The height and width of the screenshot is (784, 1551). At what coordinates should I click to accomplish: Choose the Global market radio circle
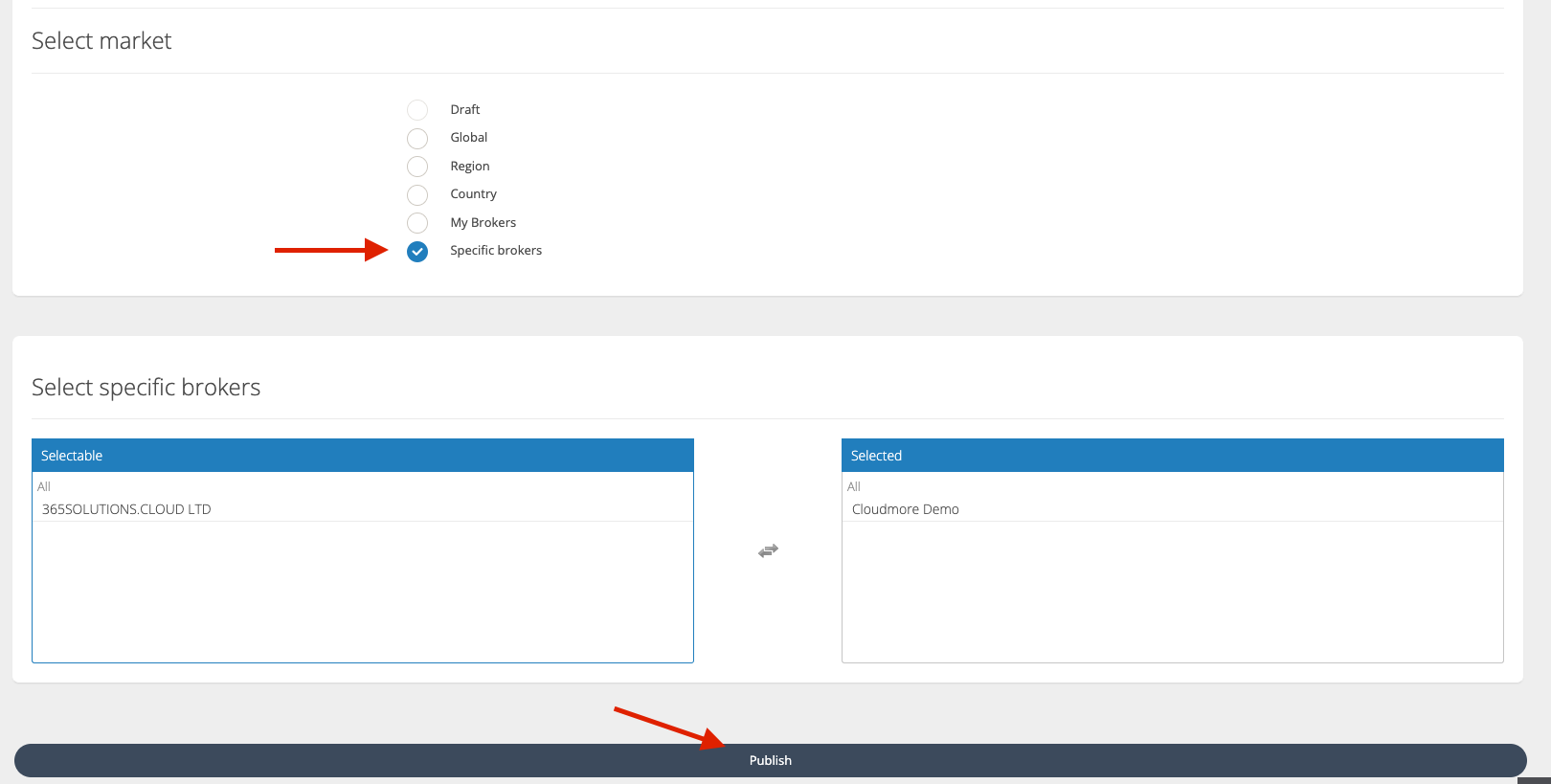(417, 138)
